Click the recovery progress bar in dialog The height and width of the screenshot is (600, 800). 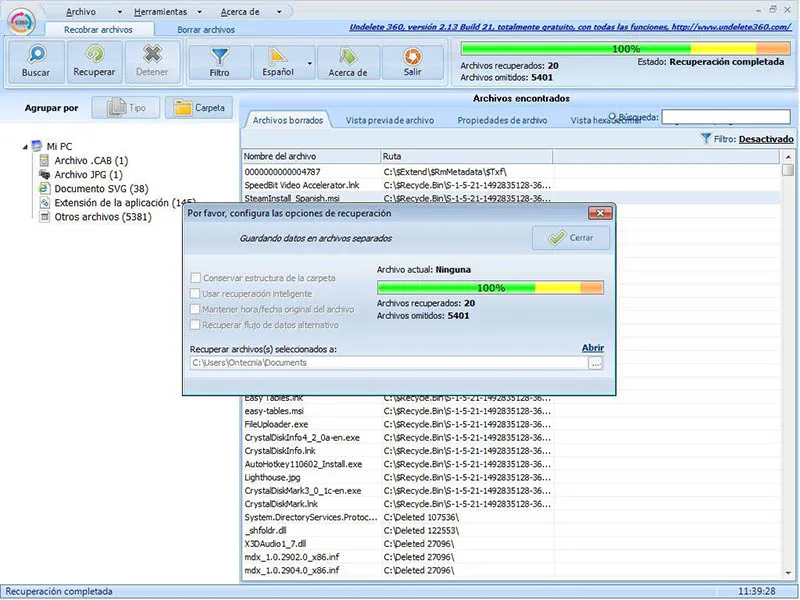(490, 287)
